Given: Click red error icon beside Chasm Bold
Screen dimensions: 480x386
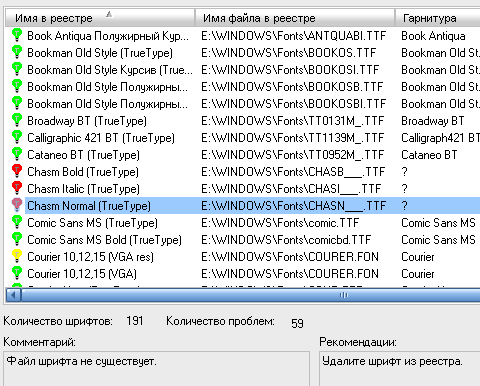Looking at the screenshot, I should (17, 171).
